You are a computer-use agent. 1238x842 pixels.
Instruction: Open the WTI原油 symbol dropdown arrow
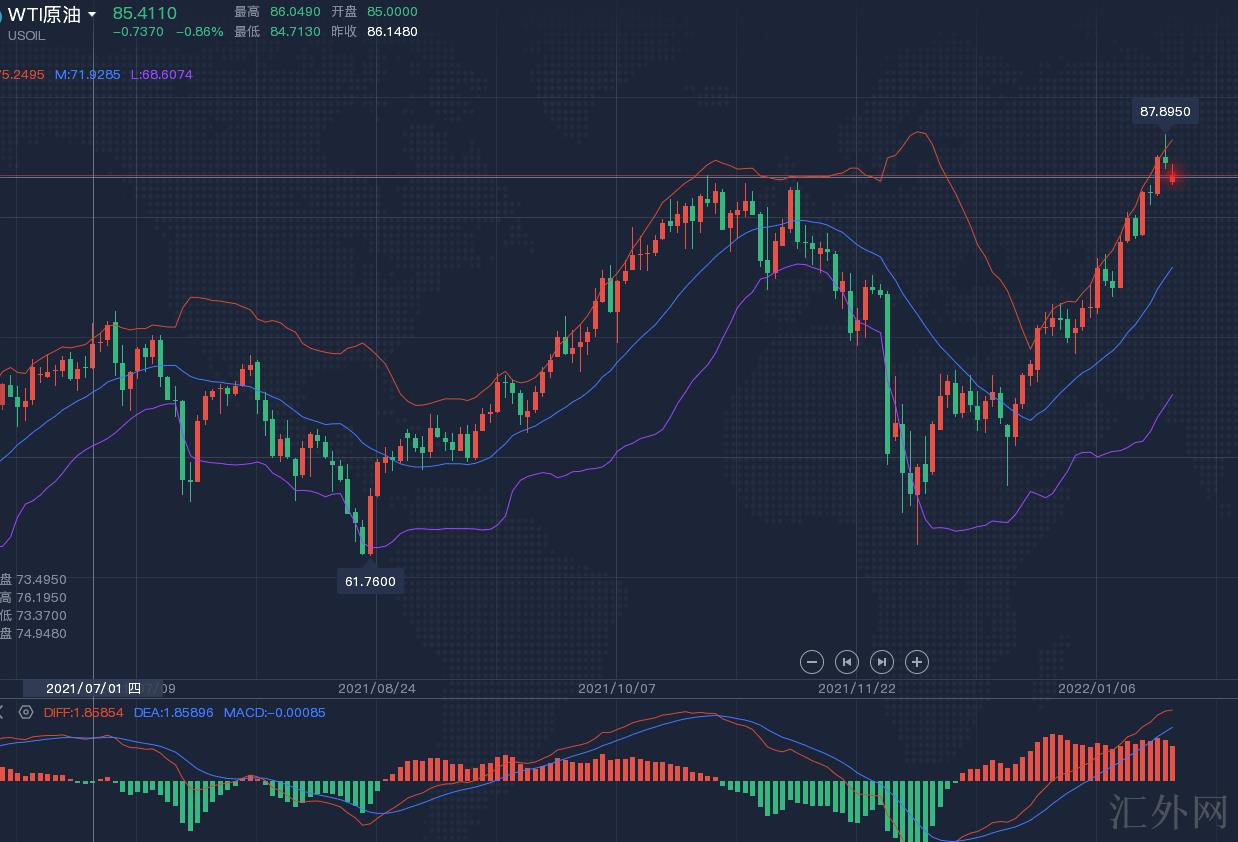(92, 15)
